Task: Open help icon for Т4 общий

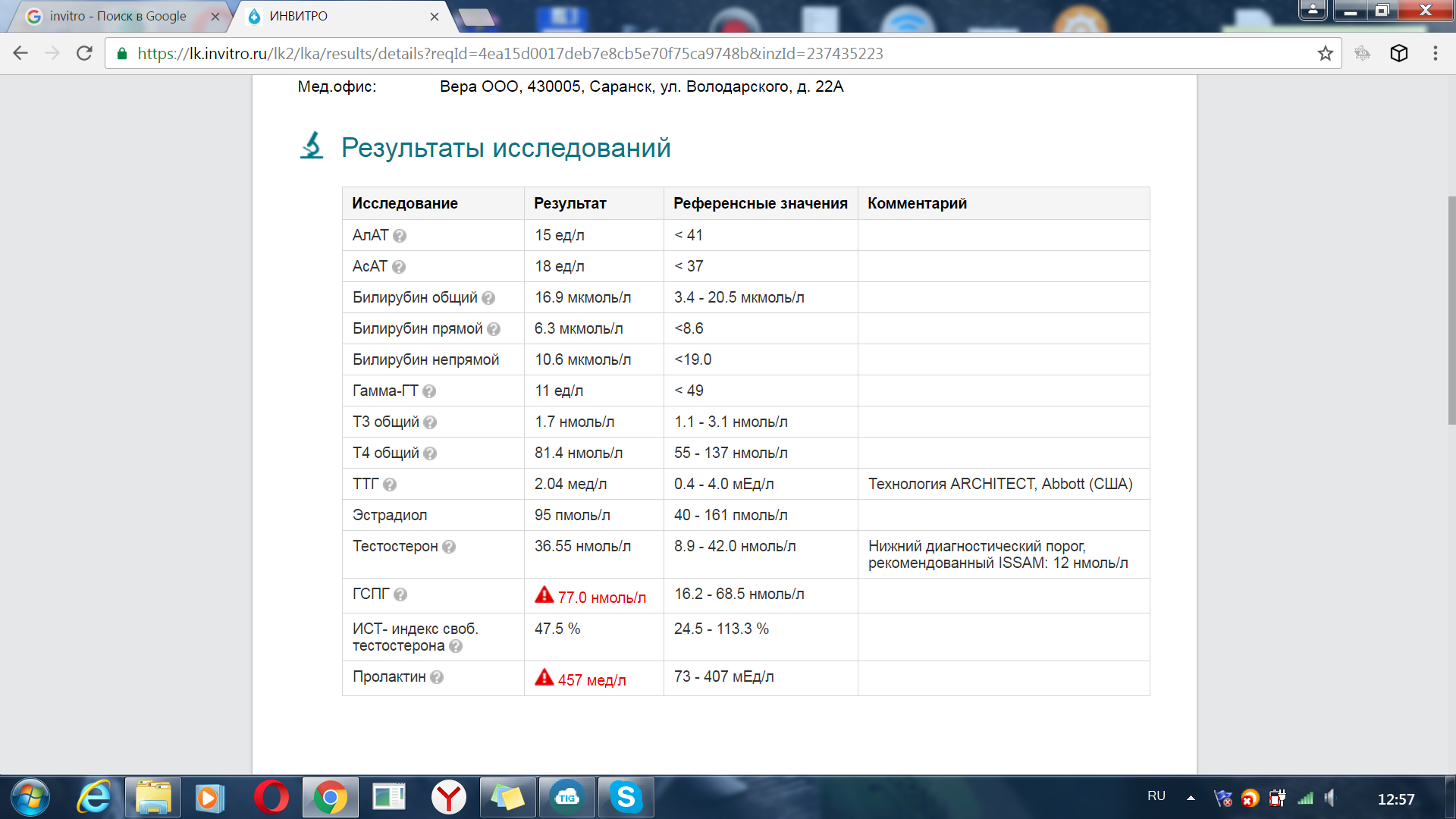Action: click(430, 453)
